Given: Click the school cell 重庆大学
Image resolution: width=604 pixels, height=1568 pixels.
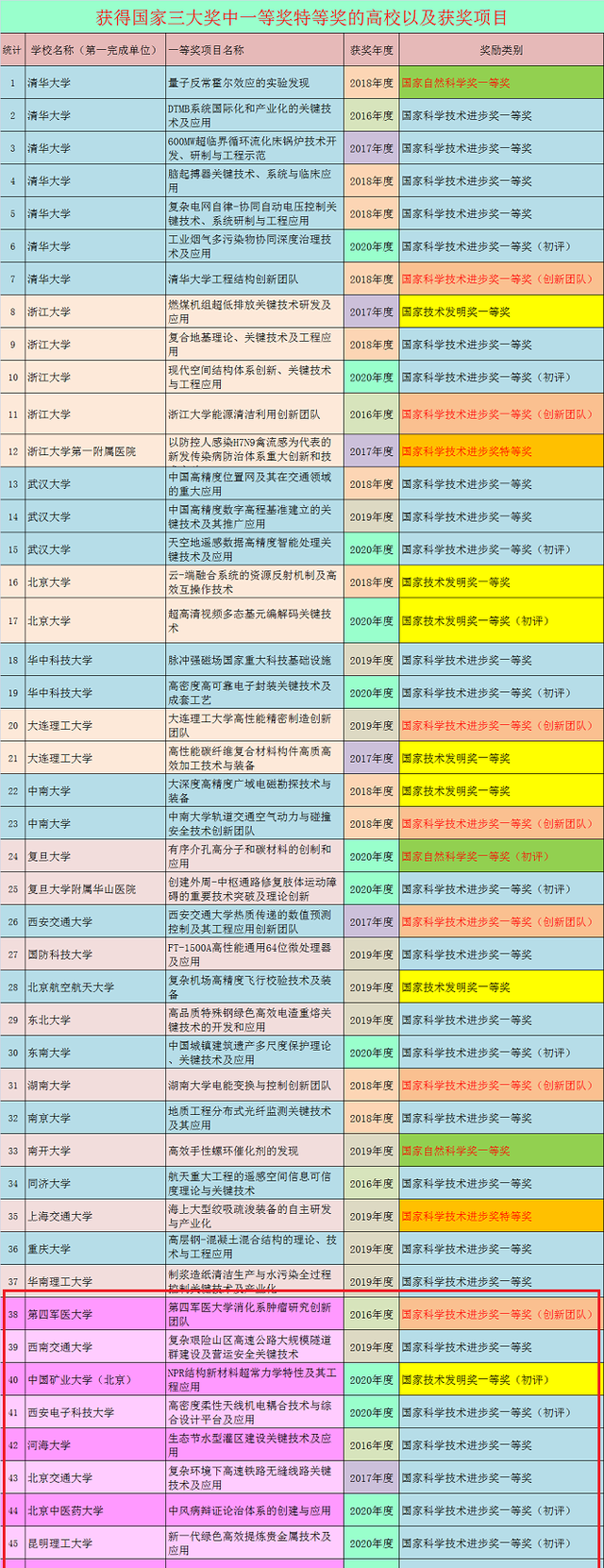Looking at the screenshot, I should click(94, 1249).
